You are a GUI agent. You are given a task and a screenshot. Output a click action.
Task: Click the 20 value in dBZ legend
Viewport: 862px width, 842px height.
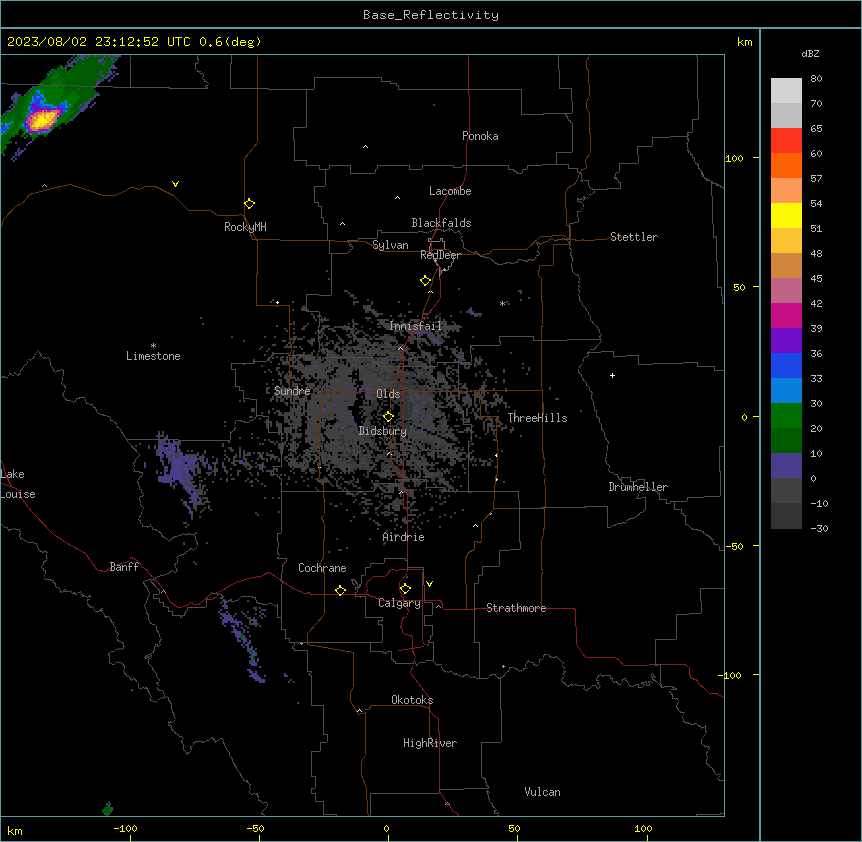(816, 428)
